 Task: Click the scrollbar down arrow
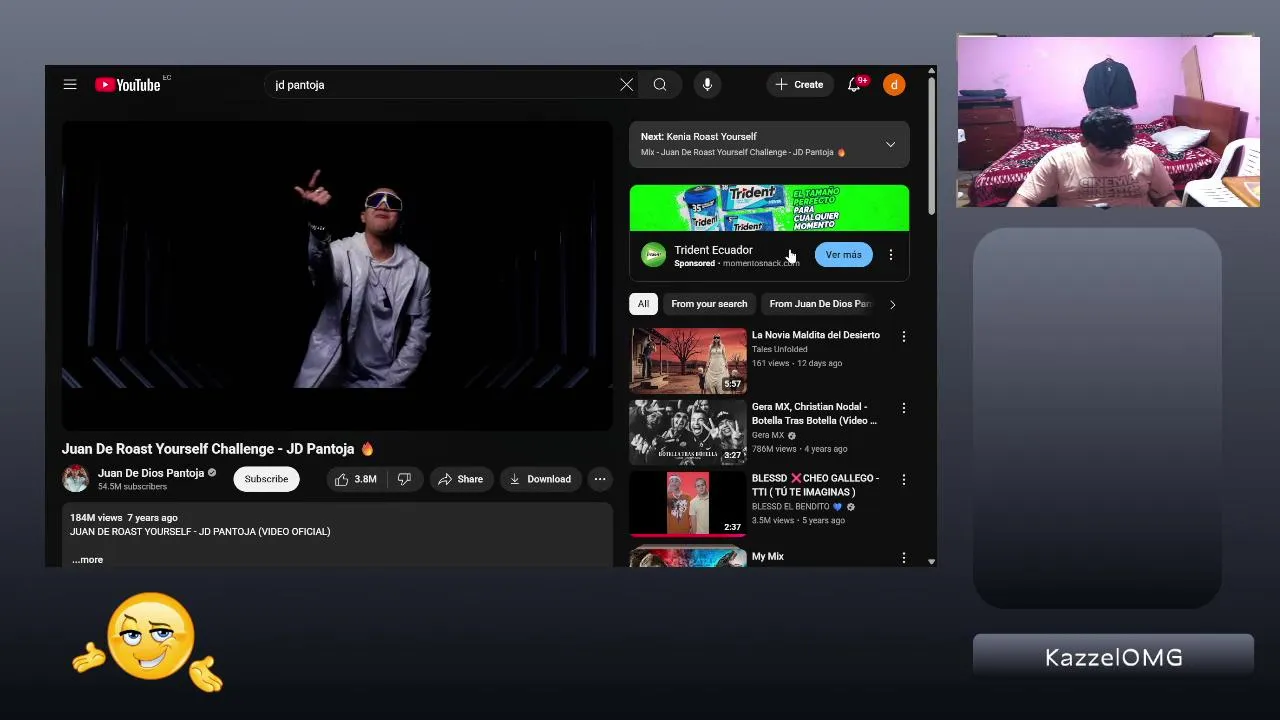[x=932, y=562]
